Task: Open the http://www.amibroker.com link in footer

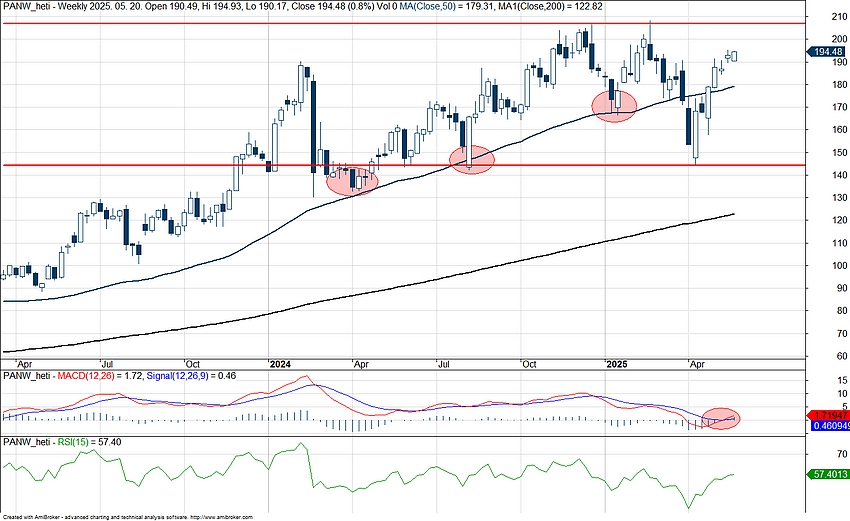Action: [x=222, y=518]
